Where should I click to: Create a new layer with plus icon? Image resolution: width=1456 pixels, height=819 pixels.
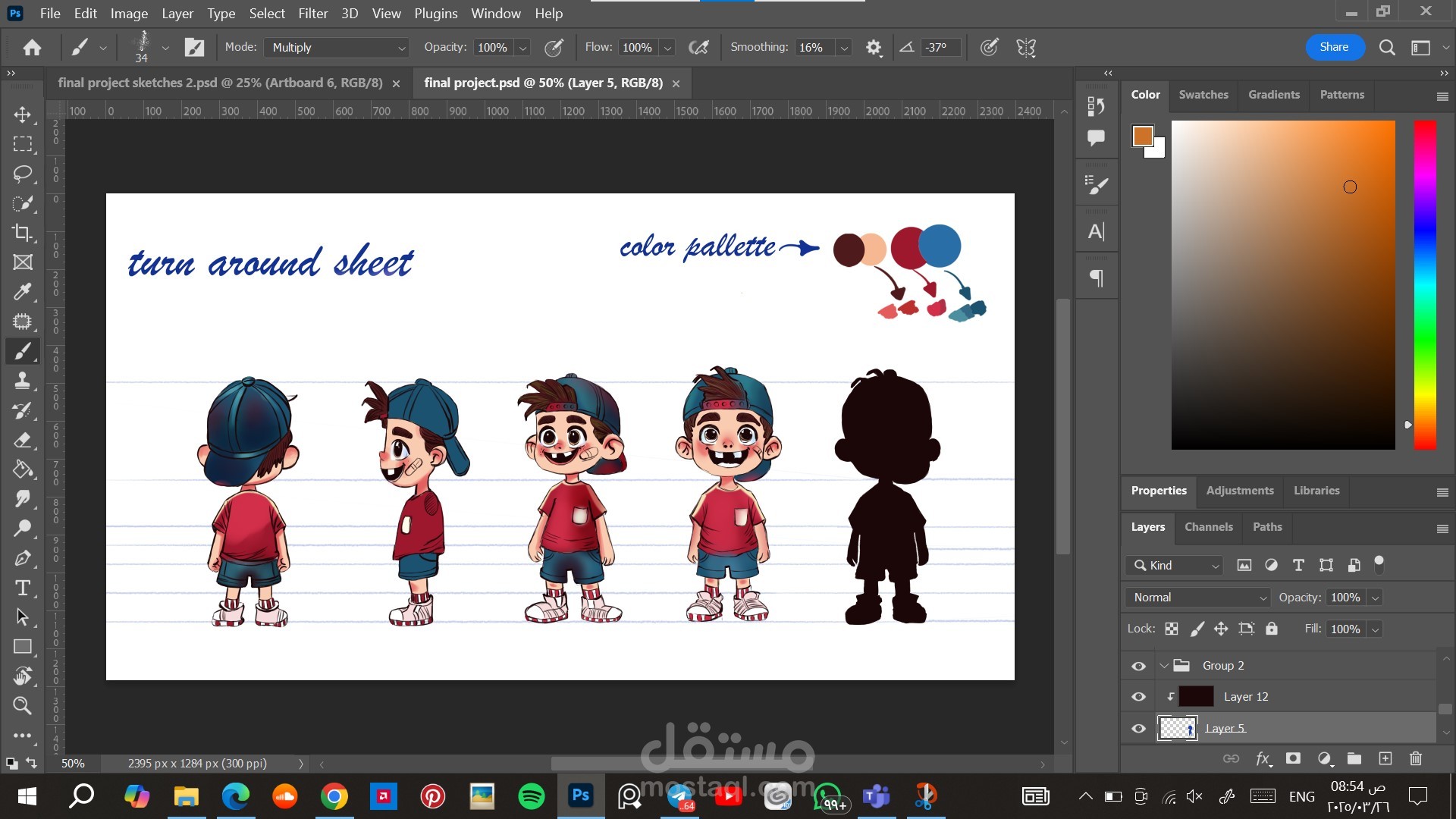tap(1385, 758)
